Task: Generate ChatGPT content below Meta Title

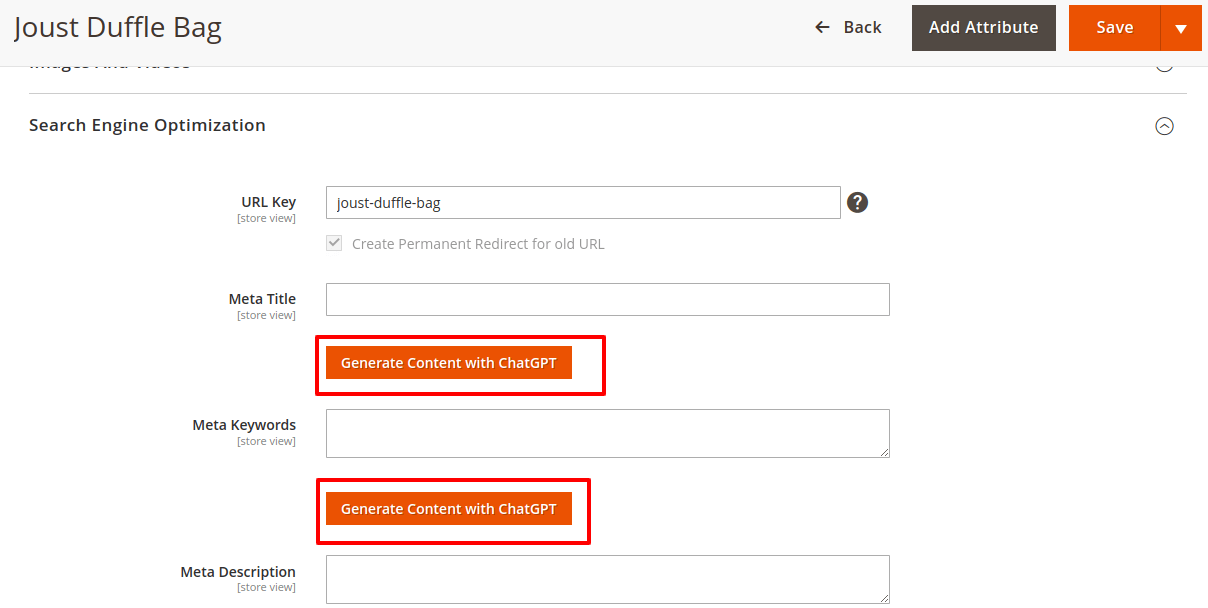Action: point(448,363)
